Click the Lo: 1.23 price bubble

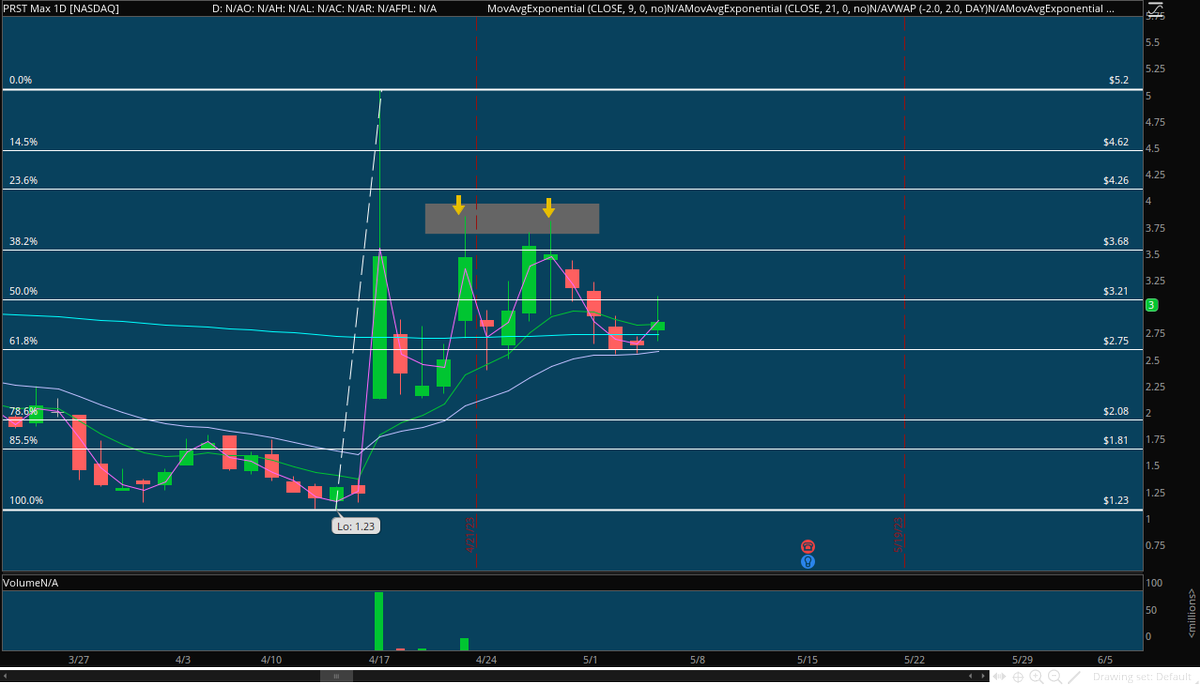click(x=355, y=525)
